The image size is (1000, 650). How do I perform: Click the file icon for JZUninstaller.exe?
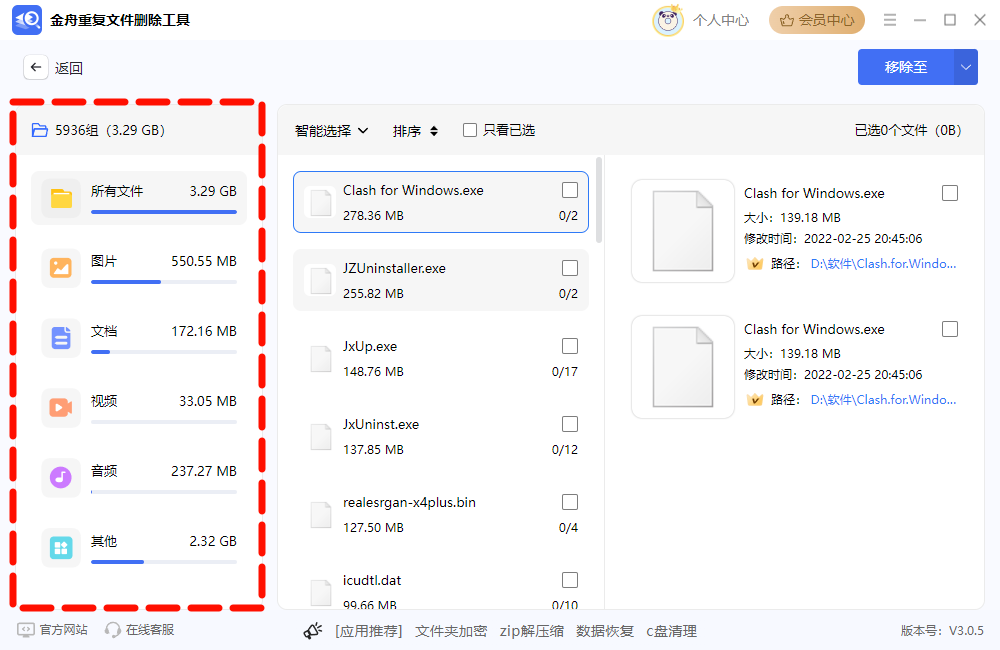pyautogui.click(x=321, y=281)
